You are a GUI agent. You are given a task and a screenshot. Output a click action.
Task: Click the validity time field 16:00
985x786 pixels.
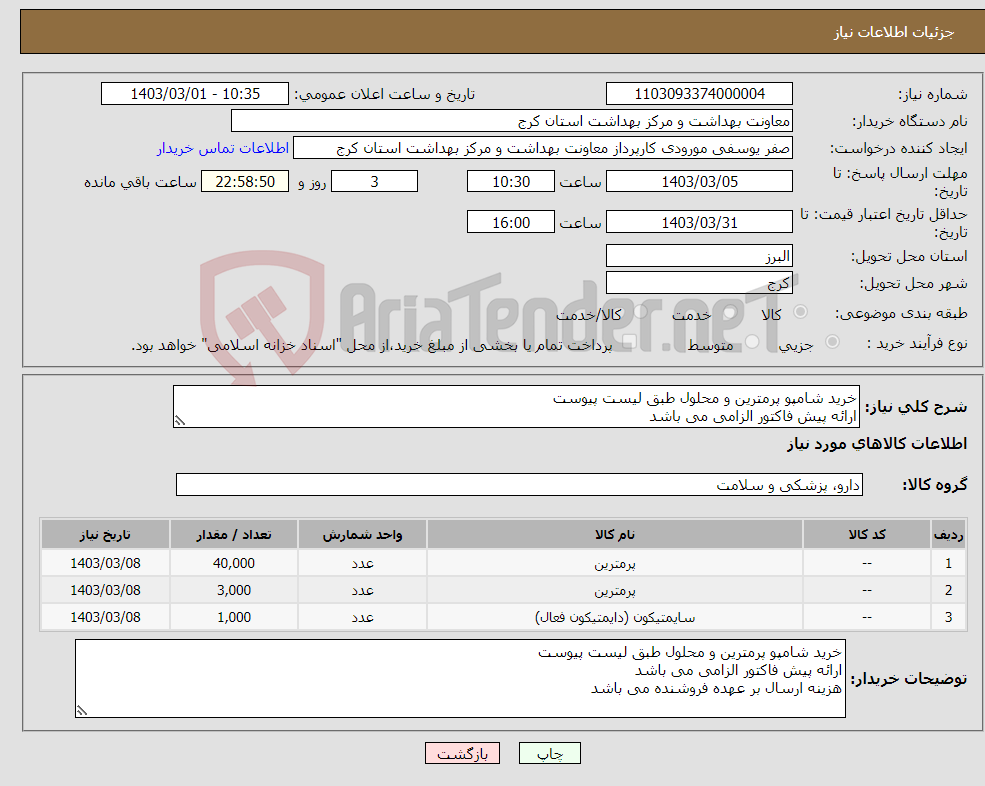(x=511, y=222)
